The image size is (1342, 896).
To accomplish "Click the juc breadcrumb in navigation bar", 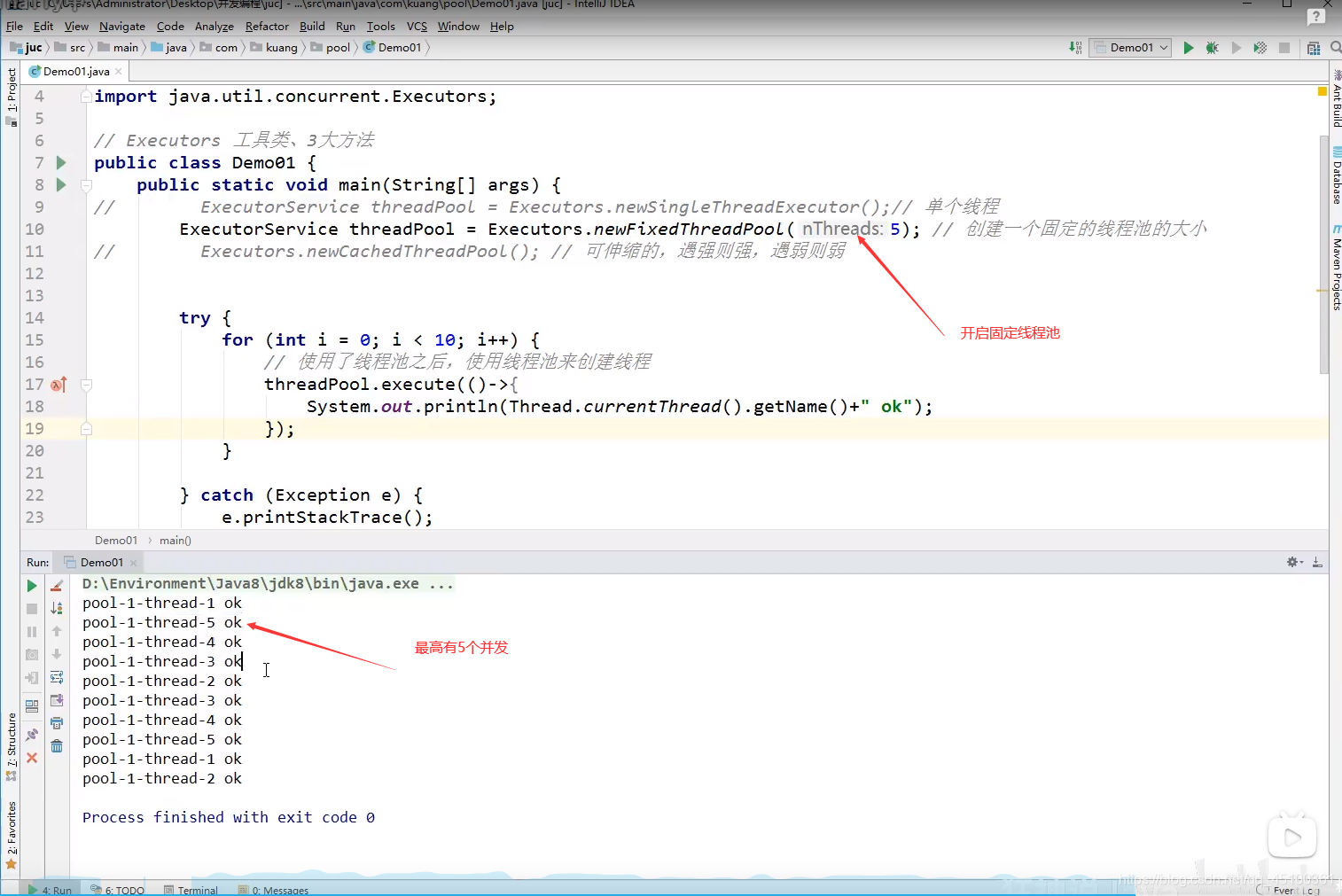I will tap(27, 48).
